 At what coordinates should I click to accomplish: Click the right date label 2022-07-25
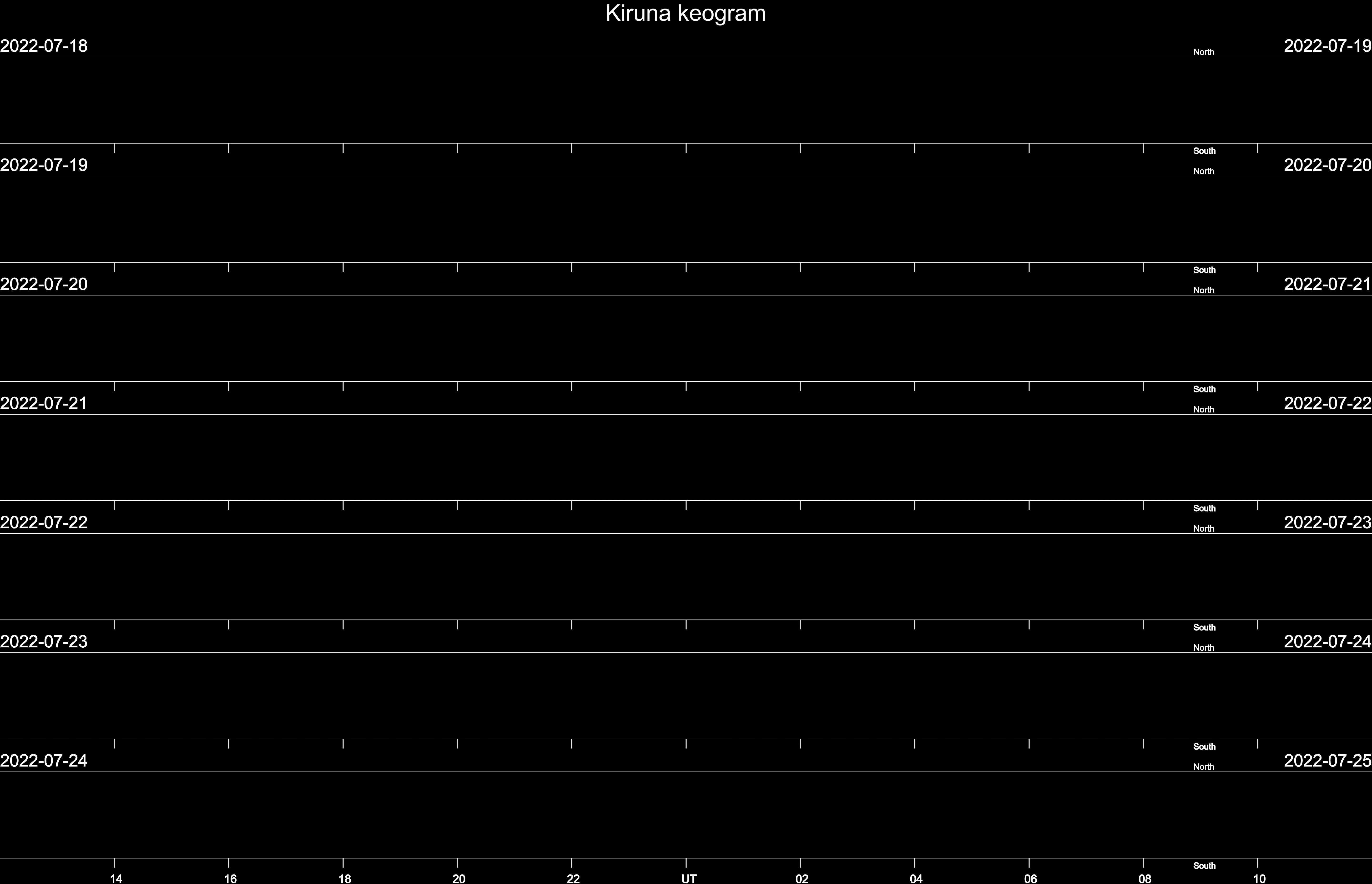point(1328,761)
